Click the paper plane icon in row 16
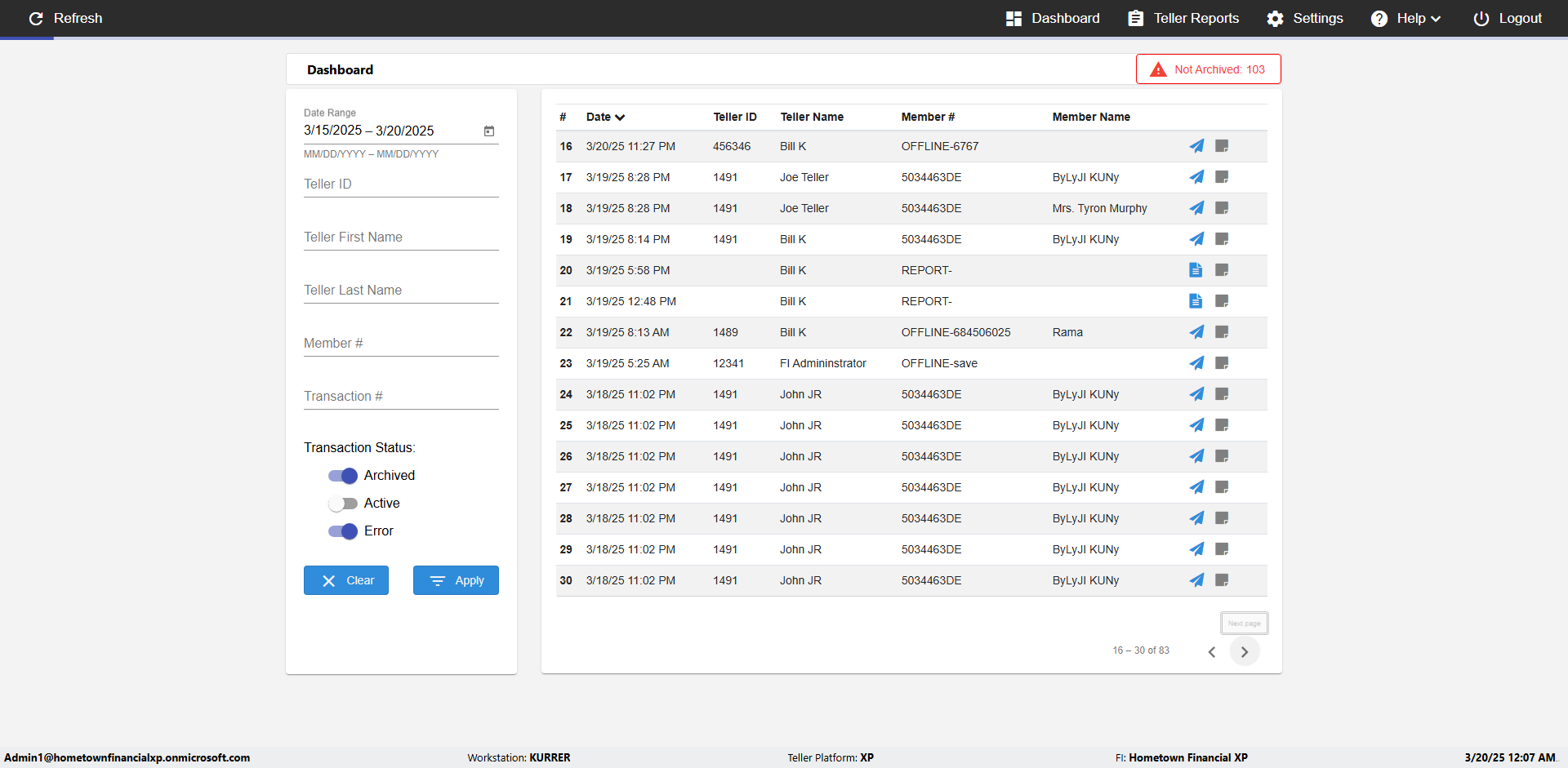 [x=1196, y=146]
